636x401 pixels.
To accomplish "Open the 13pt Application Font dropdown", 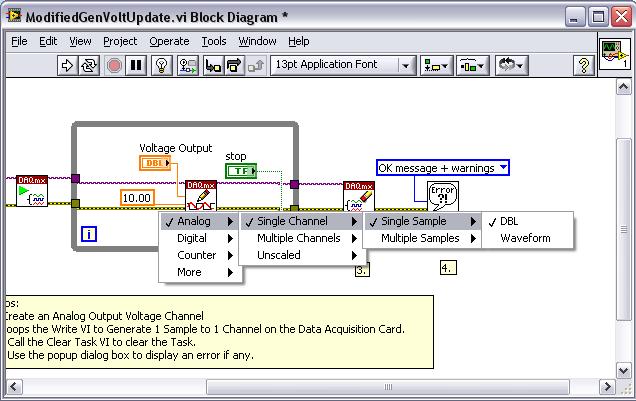I will click(343, 65).
